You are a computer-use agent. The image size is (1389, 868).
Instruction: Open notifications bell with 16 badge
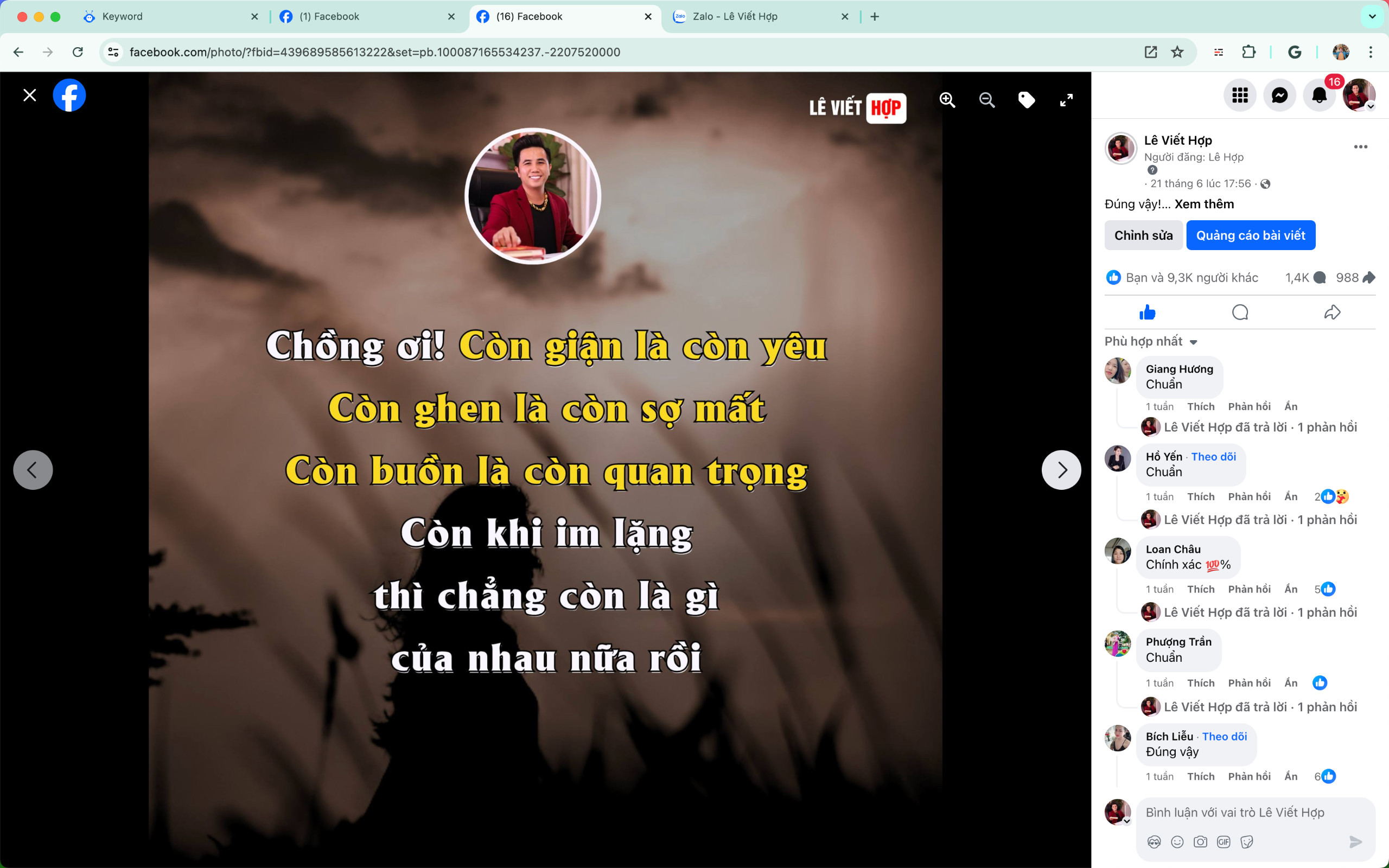tap(1319, 95)
